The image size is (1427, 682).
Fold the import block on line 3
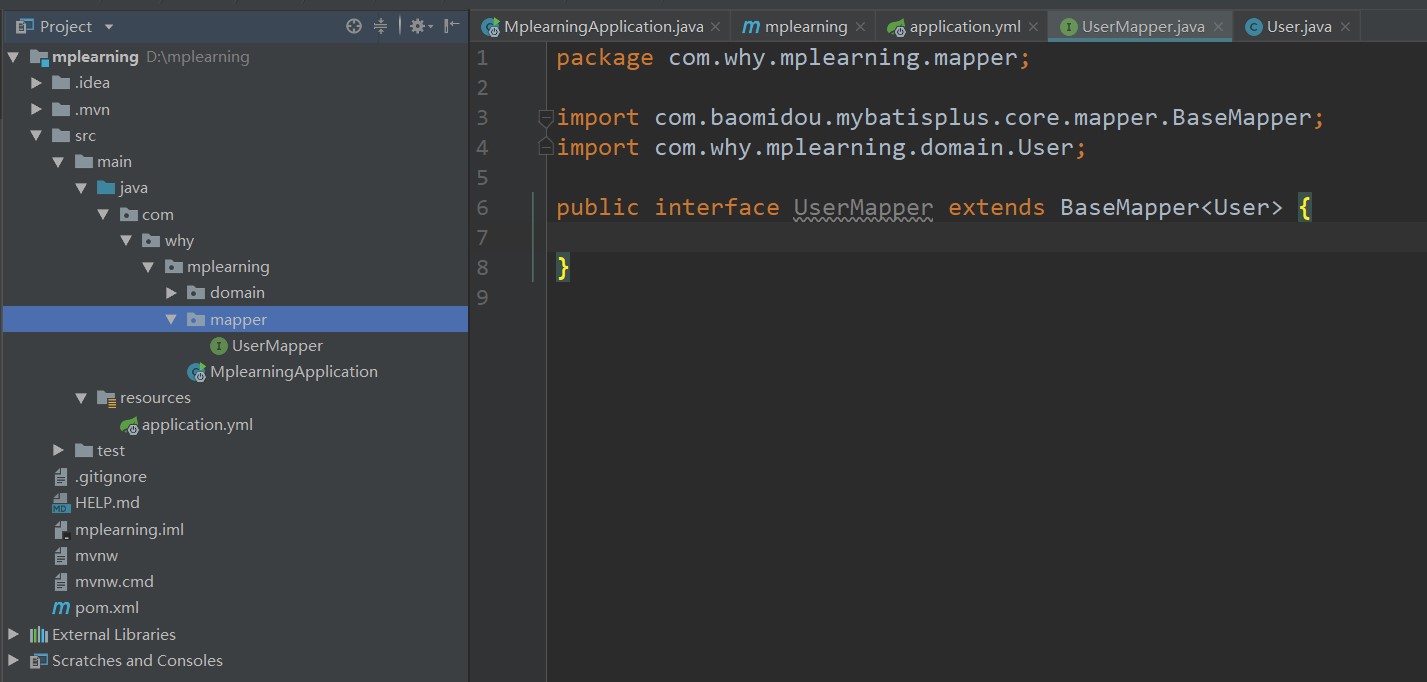[x=545, y=117]
